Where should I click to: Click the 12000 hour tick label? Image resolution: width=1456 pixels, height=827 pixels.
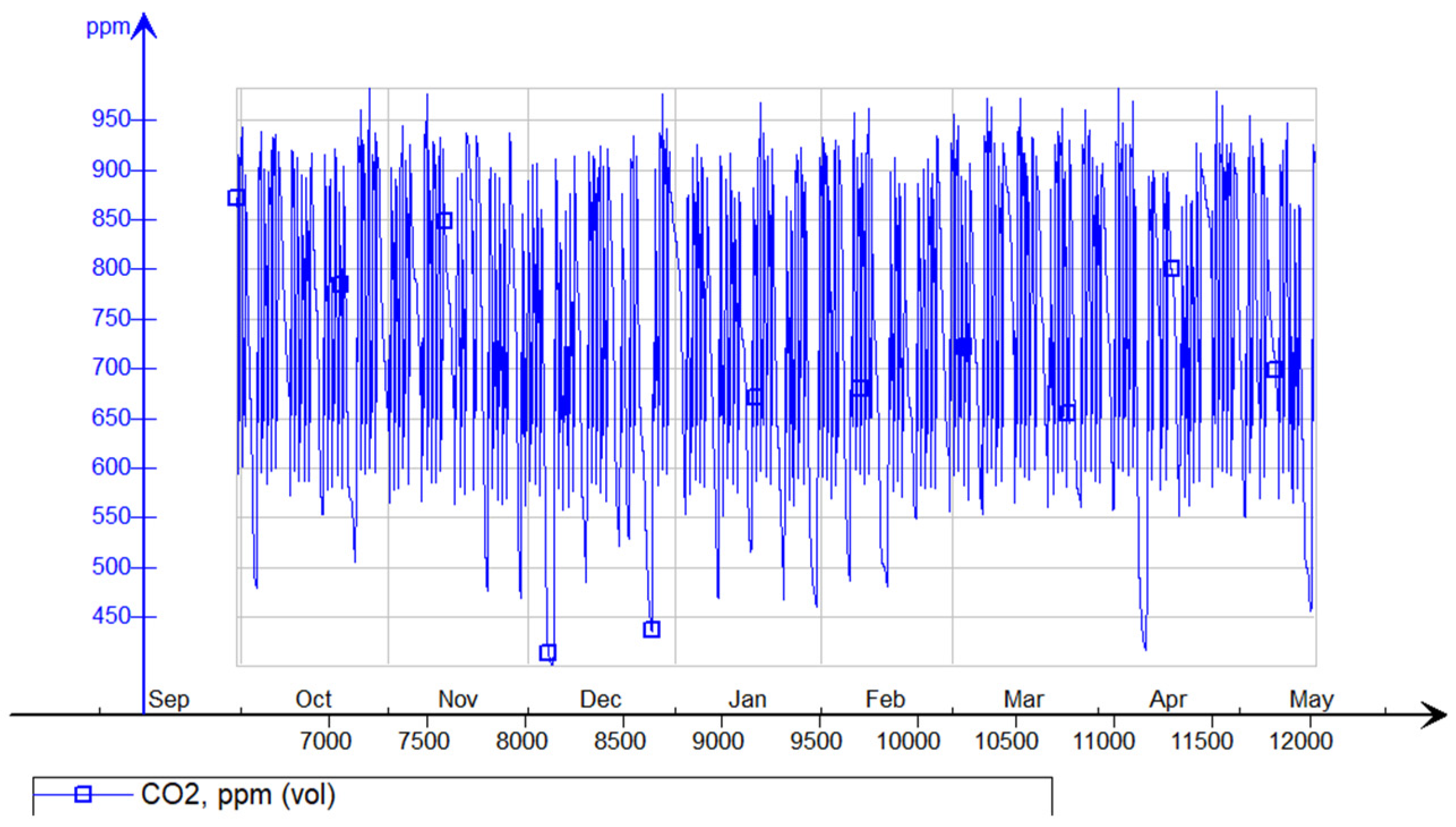(1301, 742)
